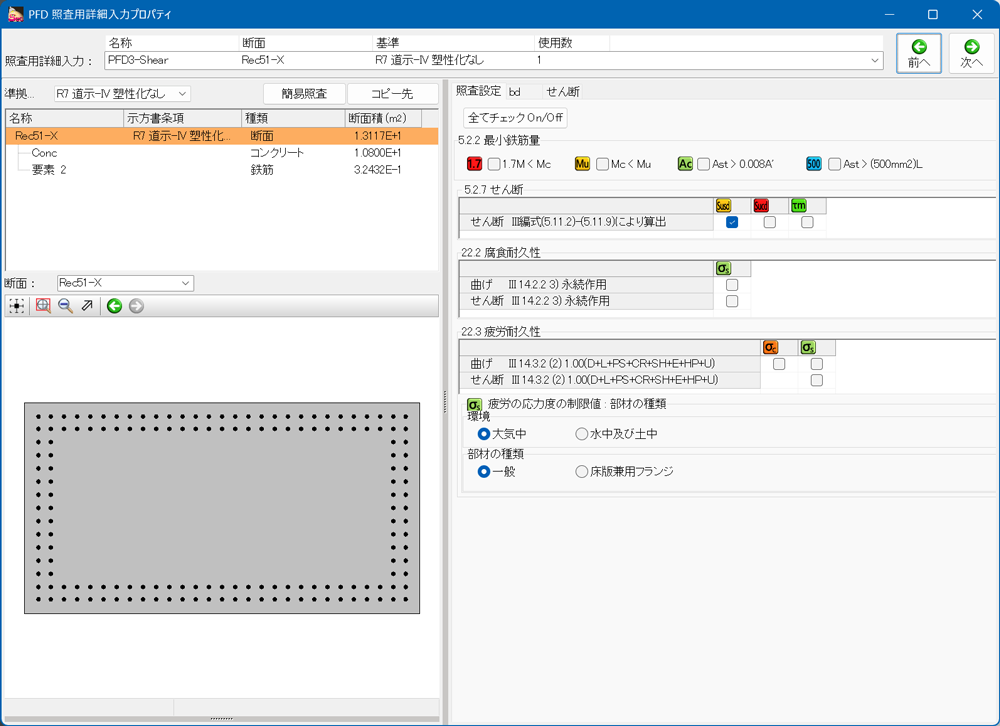
Task: Enable the 1.7M < Mc checkbox
Action: click(494, 164)
